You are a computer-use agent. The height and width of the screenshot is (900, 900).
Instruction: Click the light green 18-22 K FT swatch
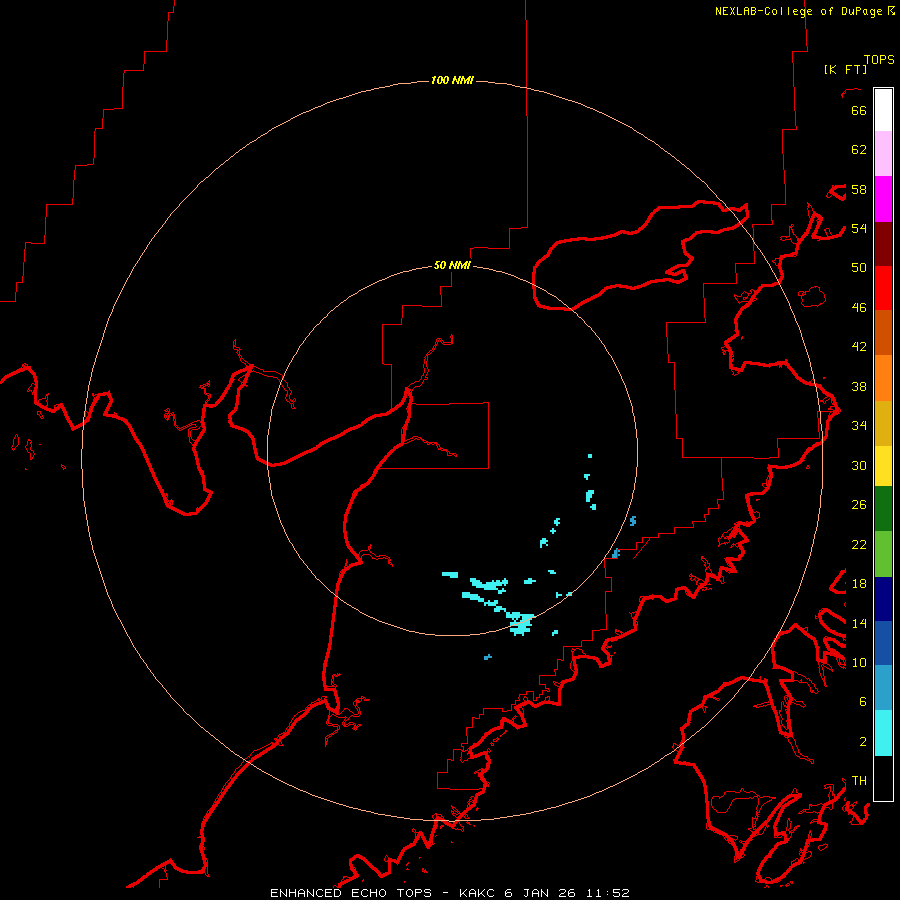pyautogui.click(x=883, y=554)
